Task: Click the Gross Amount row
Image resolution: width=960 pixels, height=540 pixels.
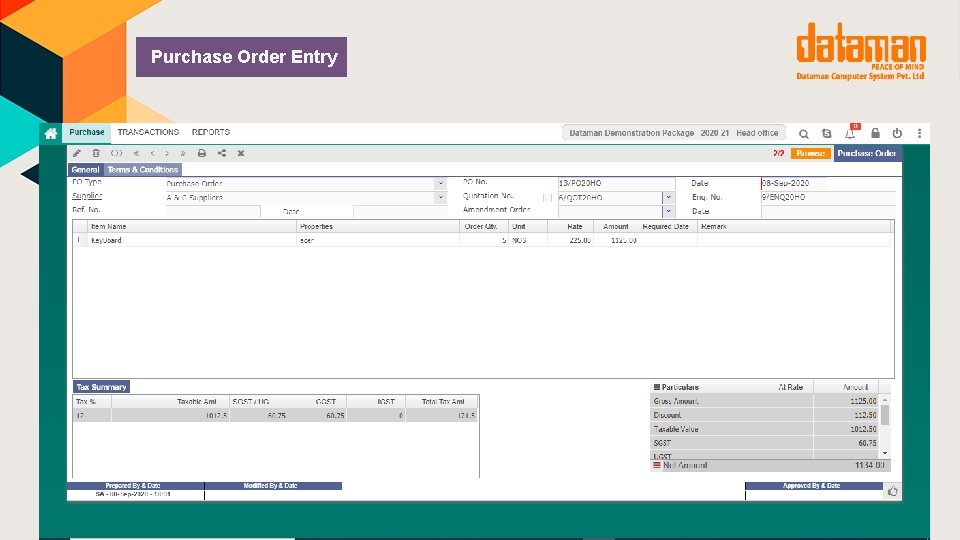Action: pos(765,401)
